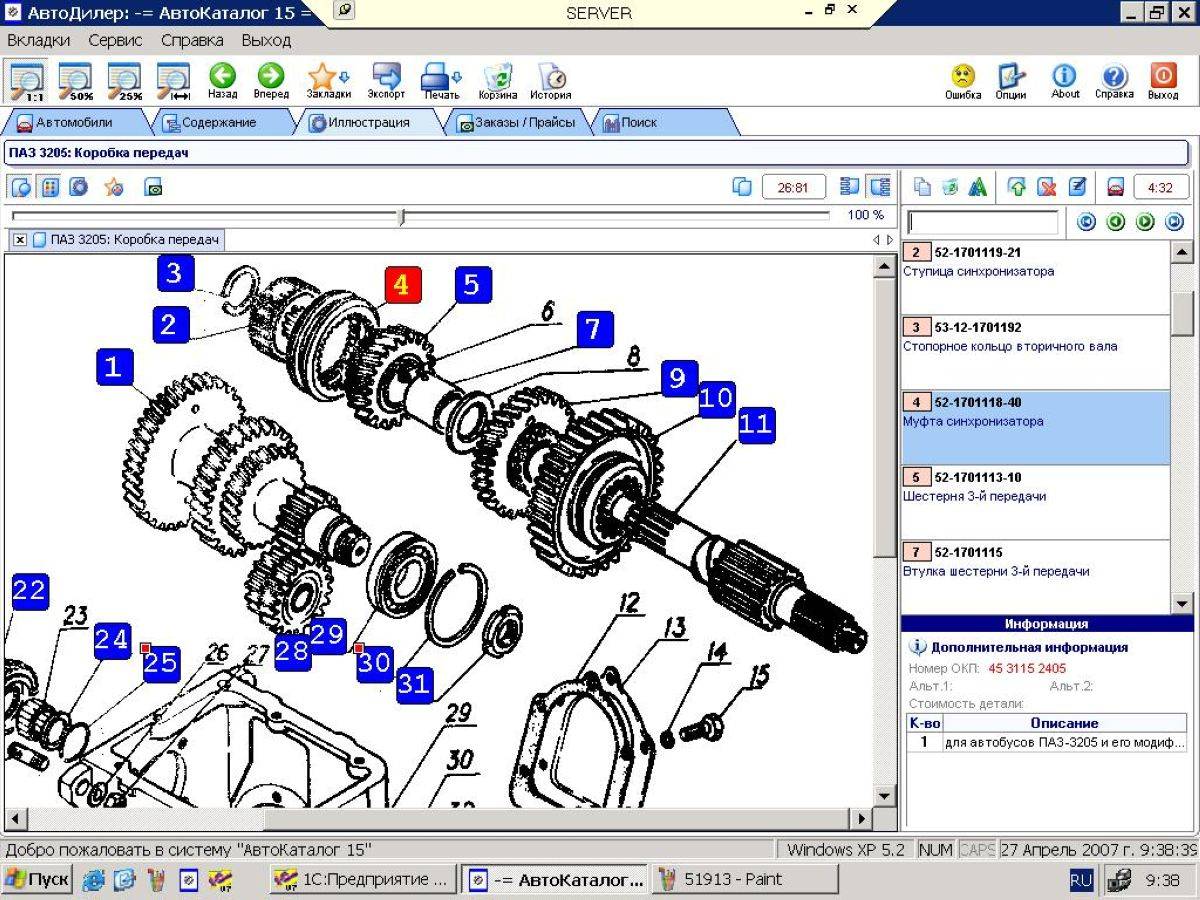The image size is (1200, 900).
Task: Toggle left list layout button
Action: pos(851,187)
